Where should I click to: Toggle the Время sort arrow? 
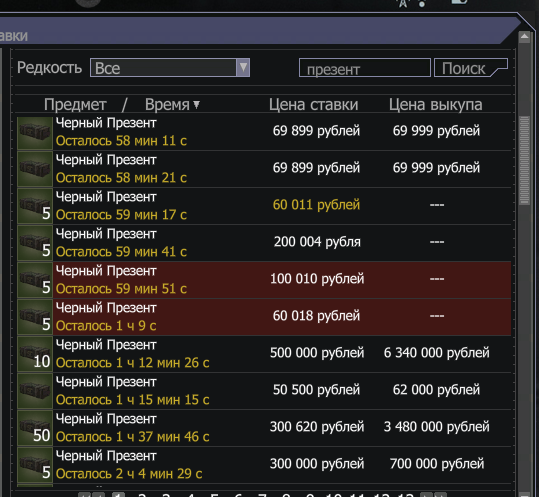196,104
